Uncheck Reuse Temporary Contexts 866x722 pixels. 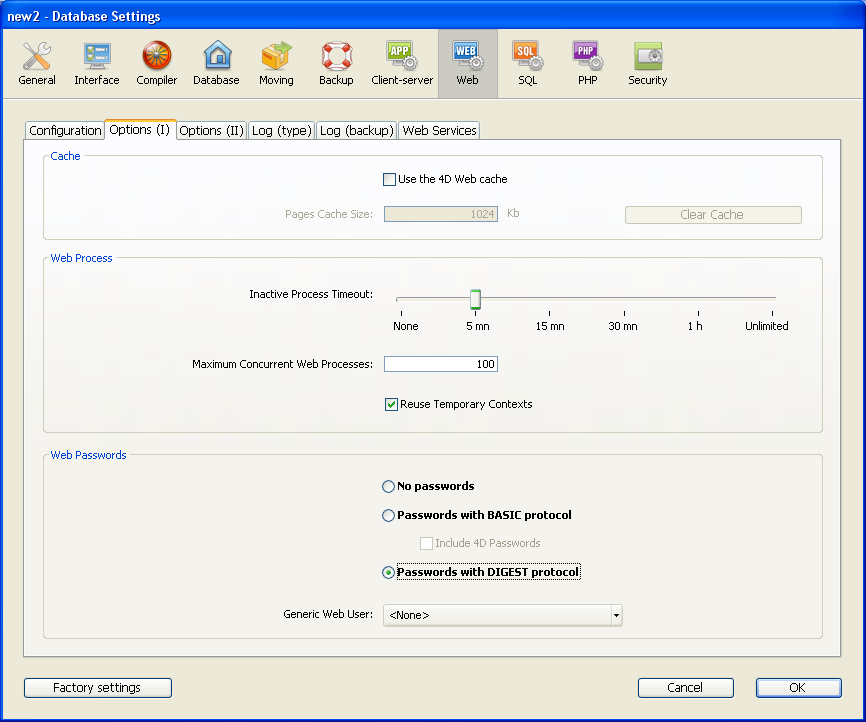pos(392,405)
